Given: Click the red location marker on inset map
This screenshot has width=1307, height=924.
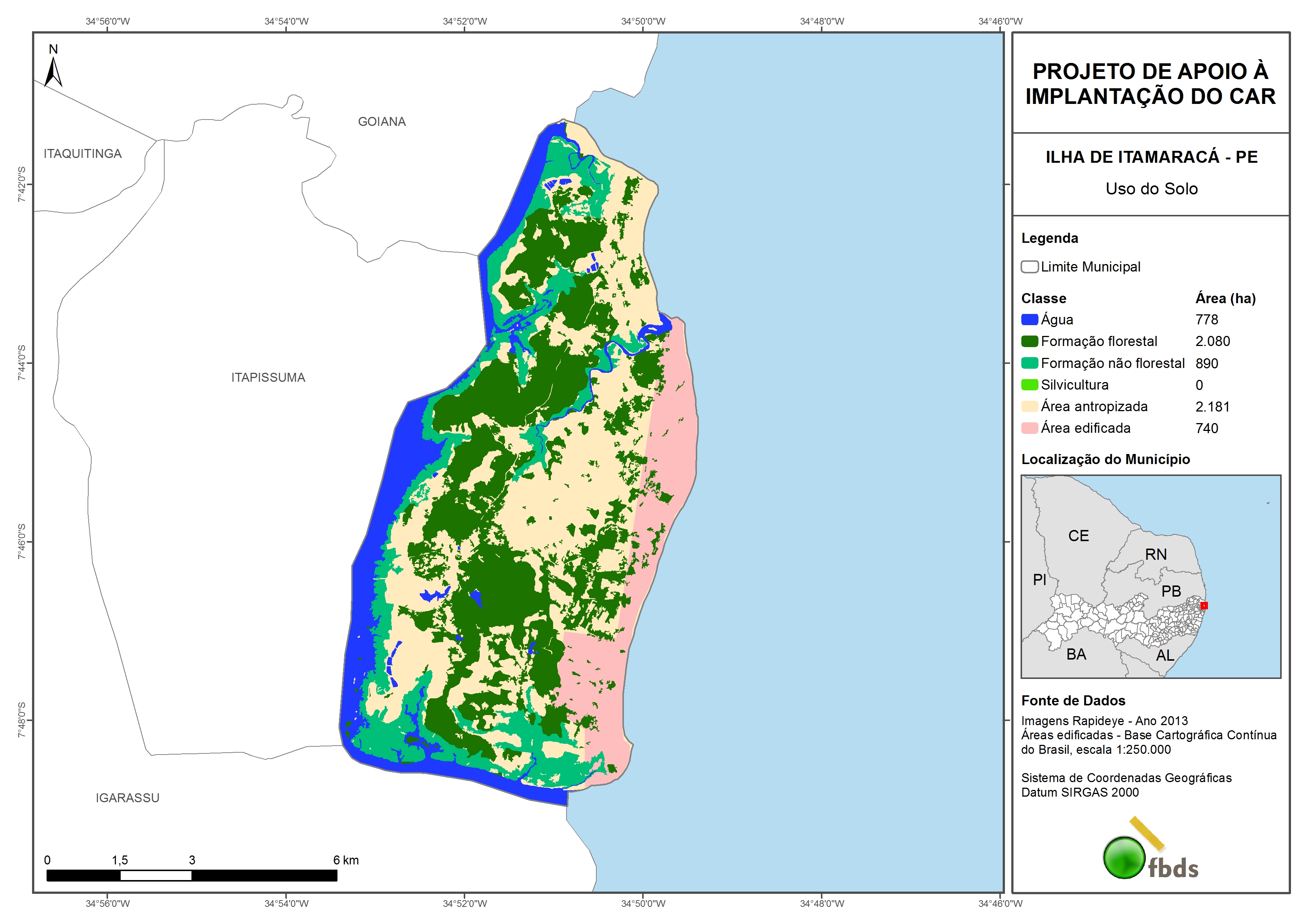Looking at the screenshot, I should tap(1203, 605).
